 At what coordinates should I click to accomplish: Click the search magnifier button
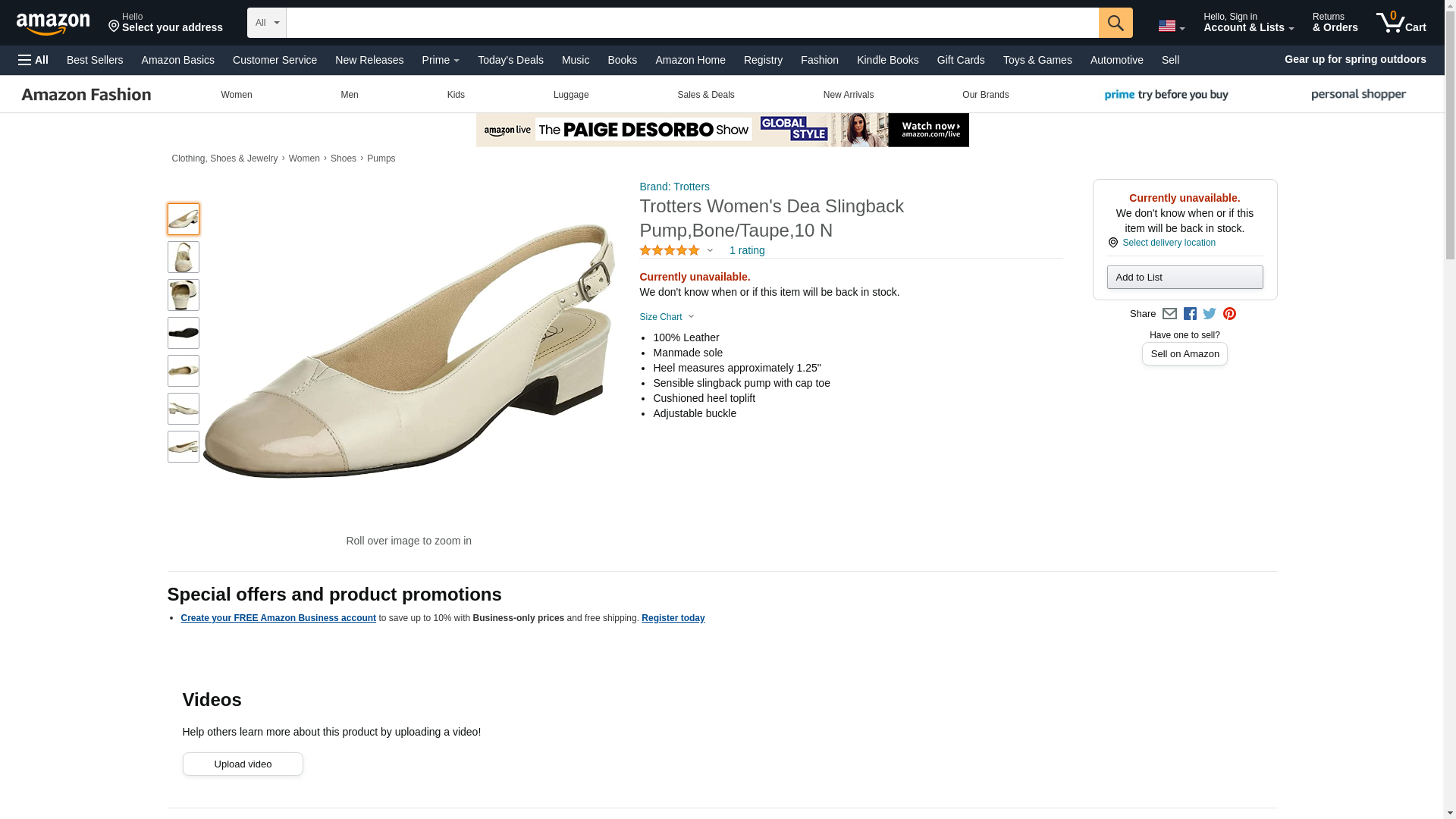click(x=1115, y=23)
